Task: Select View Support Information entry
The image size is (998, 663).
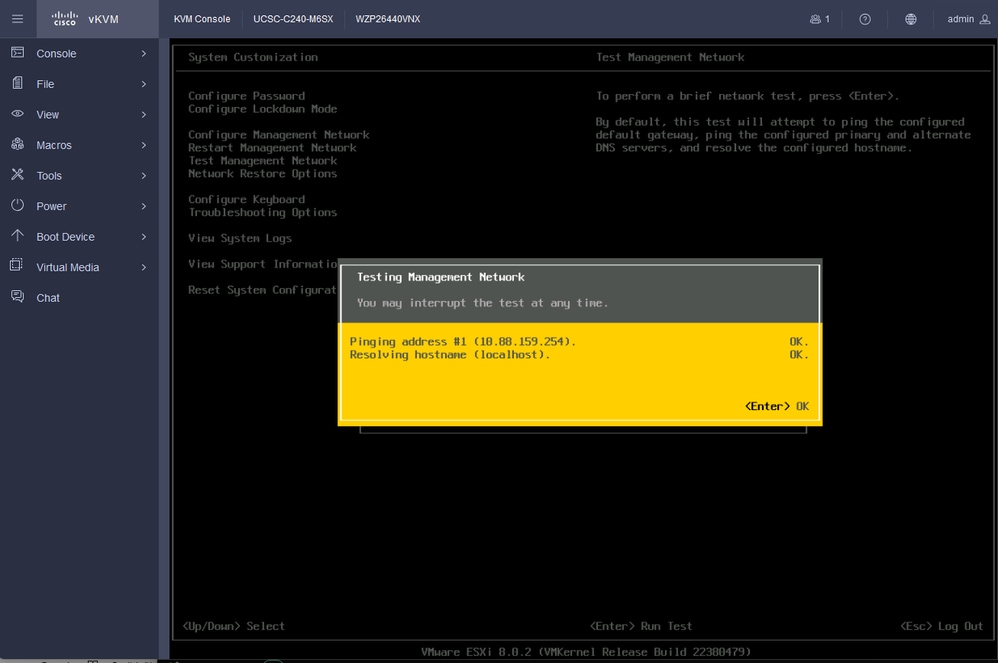Action: pos(263,264)
